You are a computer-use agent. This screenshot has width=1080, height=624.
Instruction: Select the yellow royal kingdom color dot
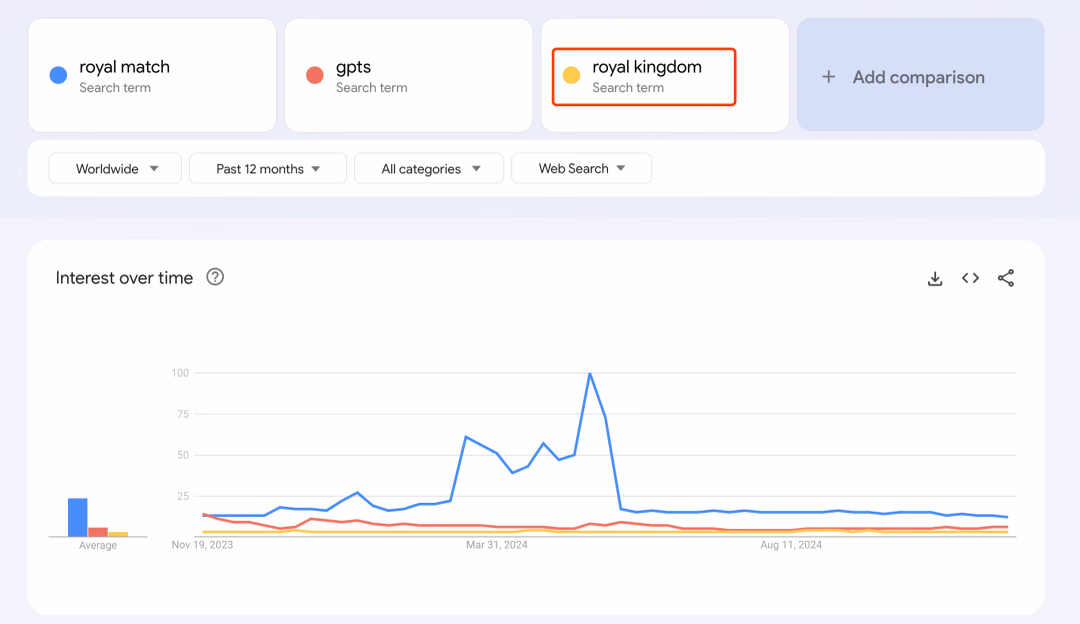(x=571, y=75)
